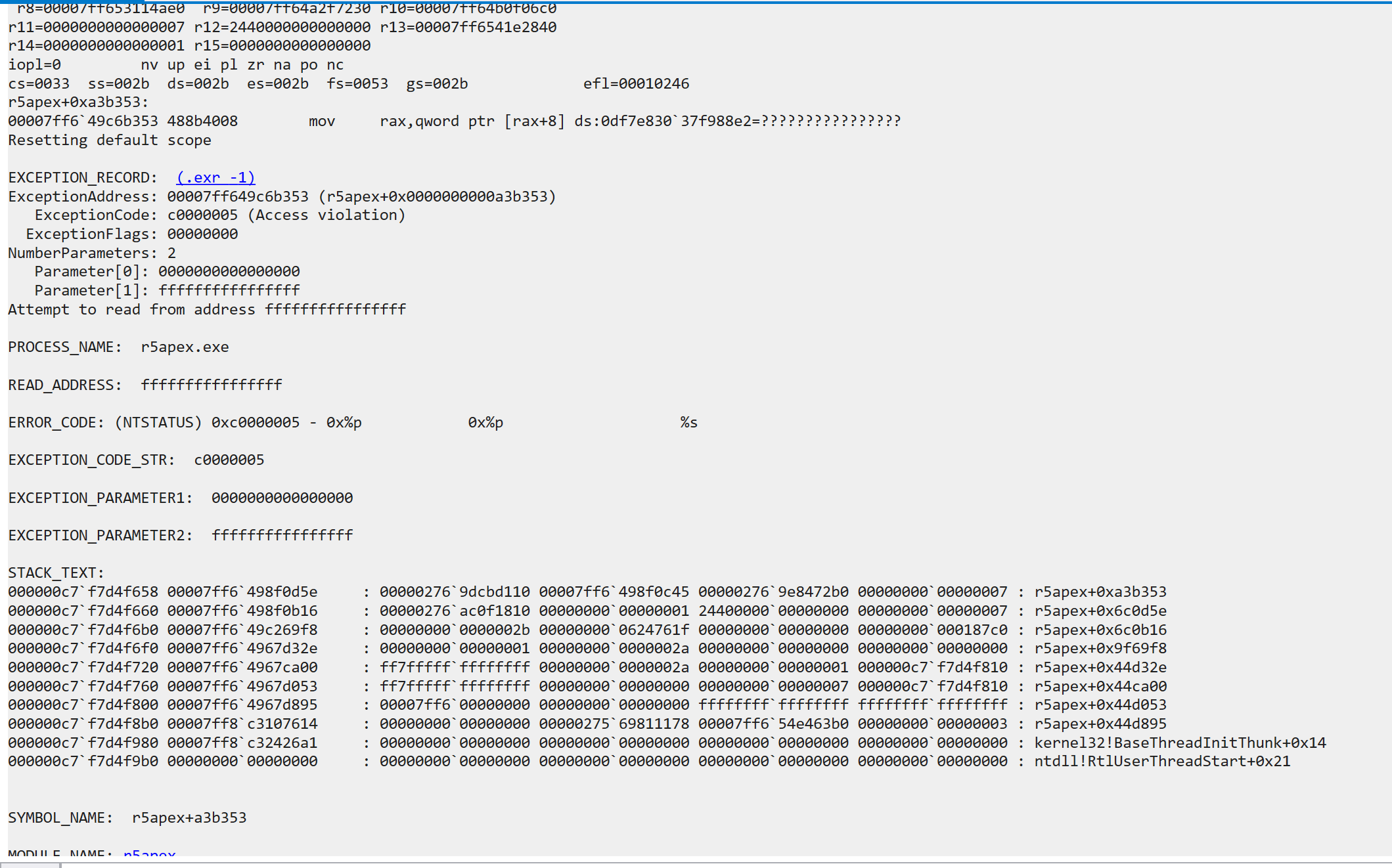The height and width of the screenshot is (868, 1392).
Task: Click stack address 000000c7`f7d4f9b0
Action: (83, 762)
